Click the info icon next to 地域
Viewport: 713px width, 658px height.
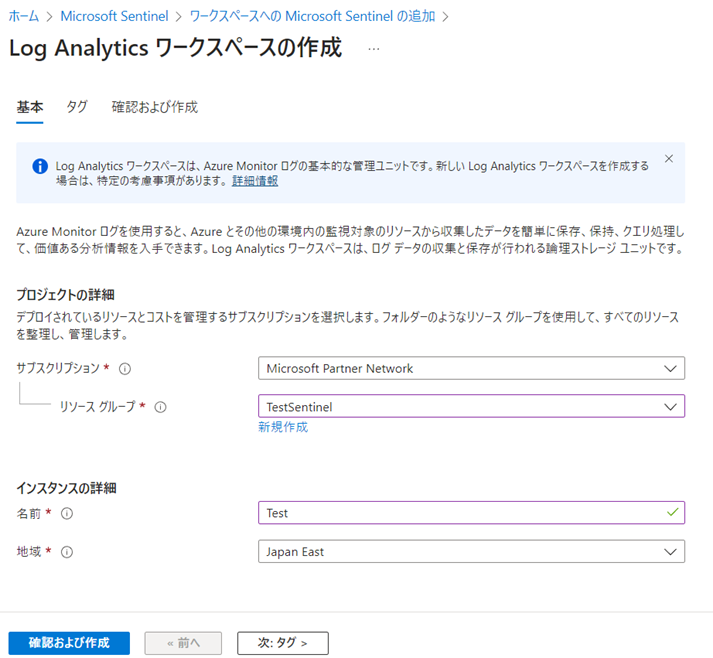[x=68, y=551]
